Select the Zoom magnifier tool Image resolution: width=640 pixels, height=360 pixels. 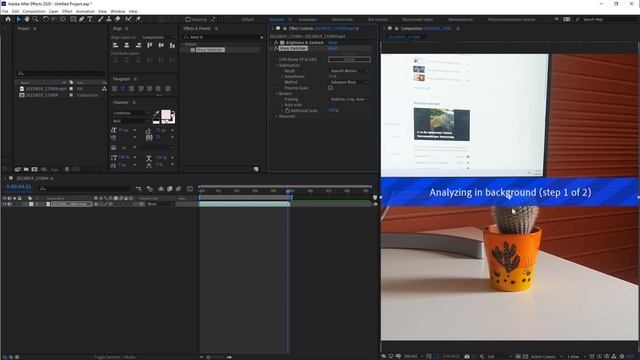tap(36, 19)
